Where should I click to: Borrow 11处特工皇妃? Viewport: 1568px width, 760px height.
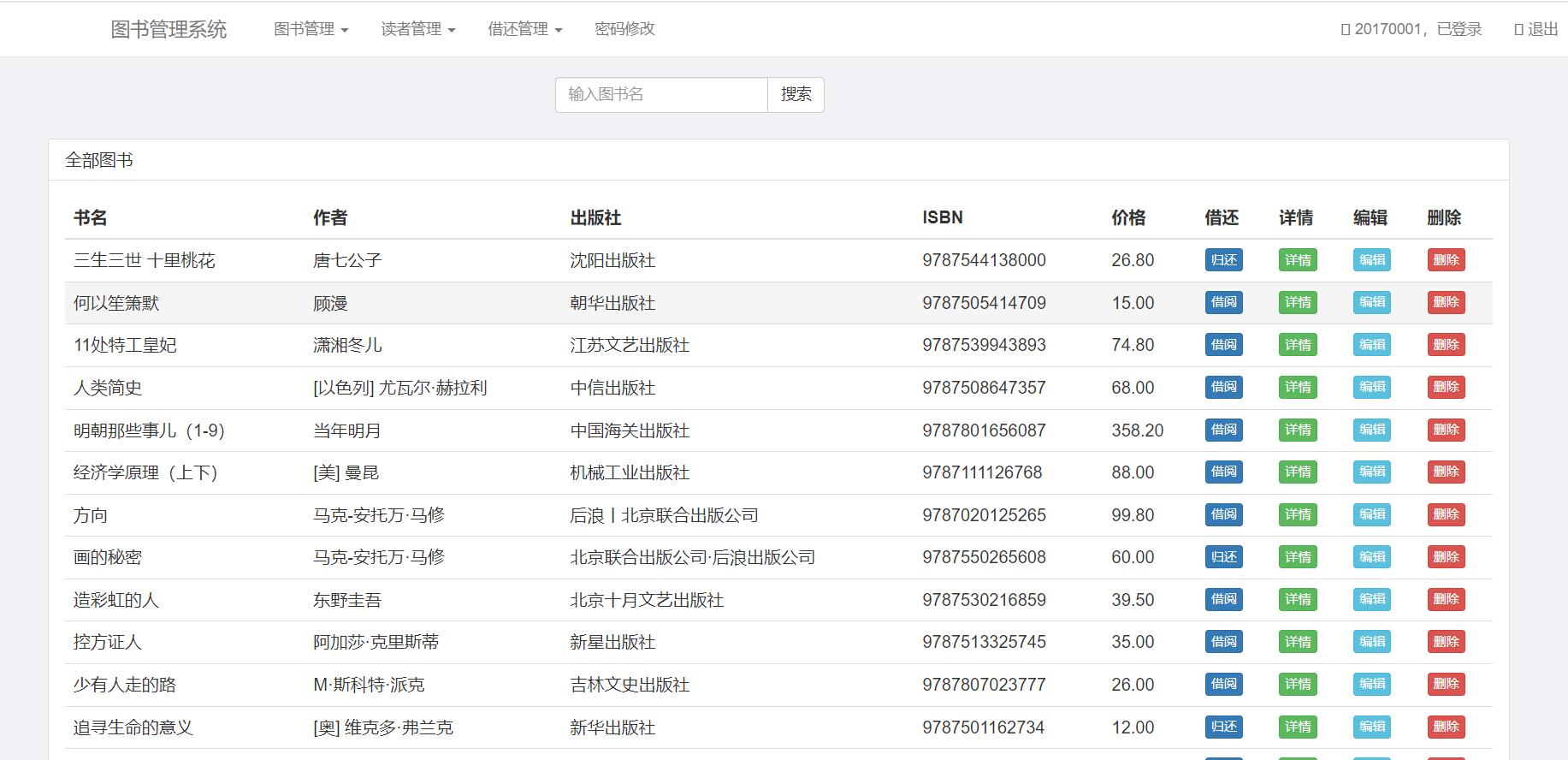point(1223,345)
